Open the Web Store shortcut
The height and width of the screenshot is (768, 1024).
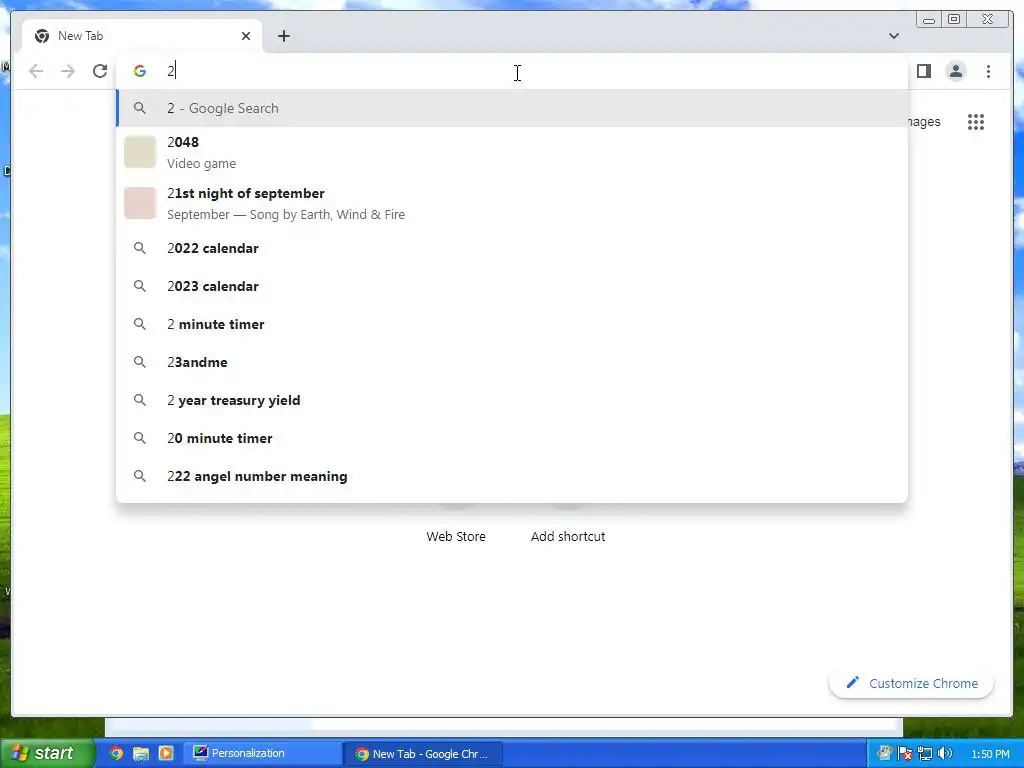(x=456, y=536)
